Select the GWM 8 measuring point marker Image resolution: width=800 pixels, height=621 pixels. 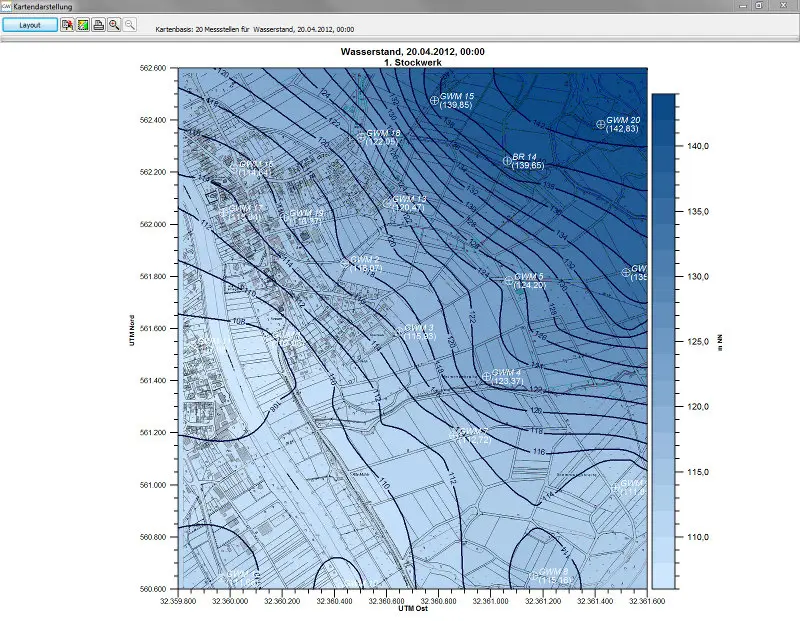[533, 576]
